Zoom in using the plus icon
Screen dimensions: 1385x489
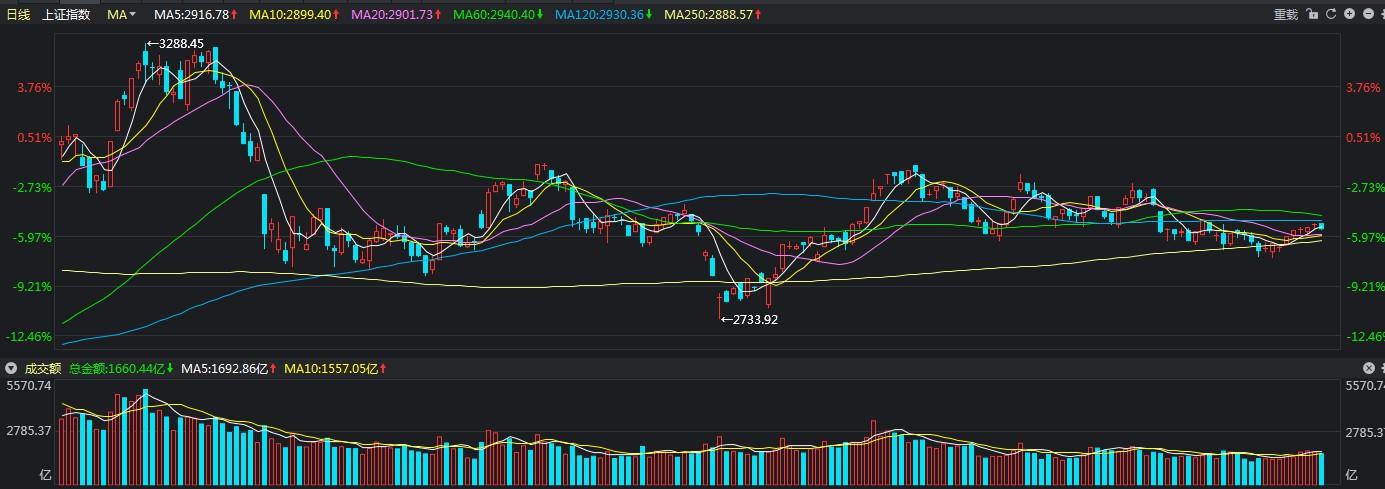1350,14
